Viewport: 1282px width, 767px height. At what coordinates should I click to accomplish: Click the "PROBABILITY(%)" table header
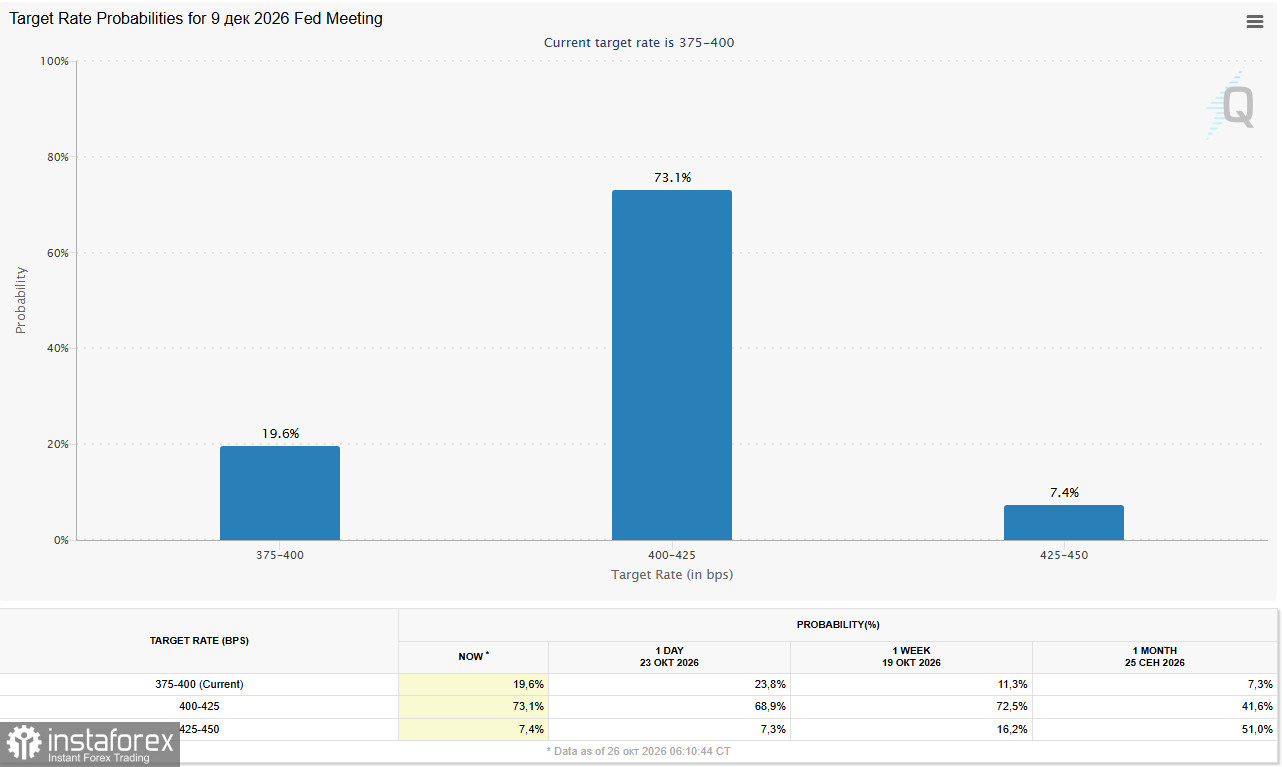[838, 625]
